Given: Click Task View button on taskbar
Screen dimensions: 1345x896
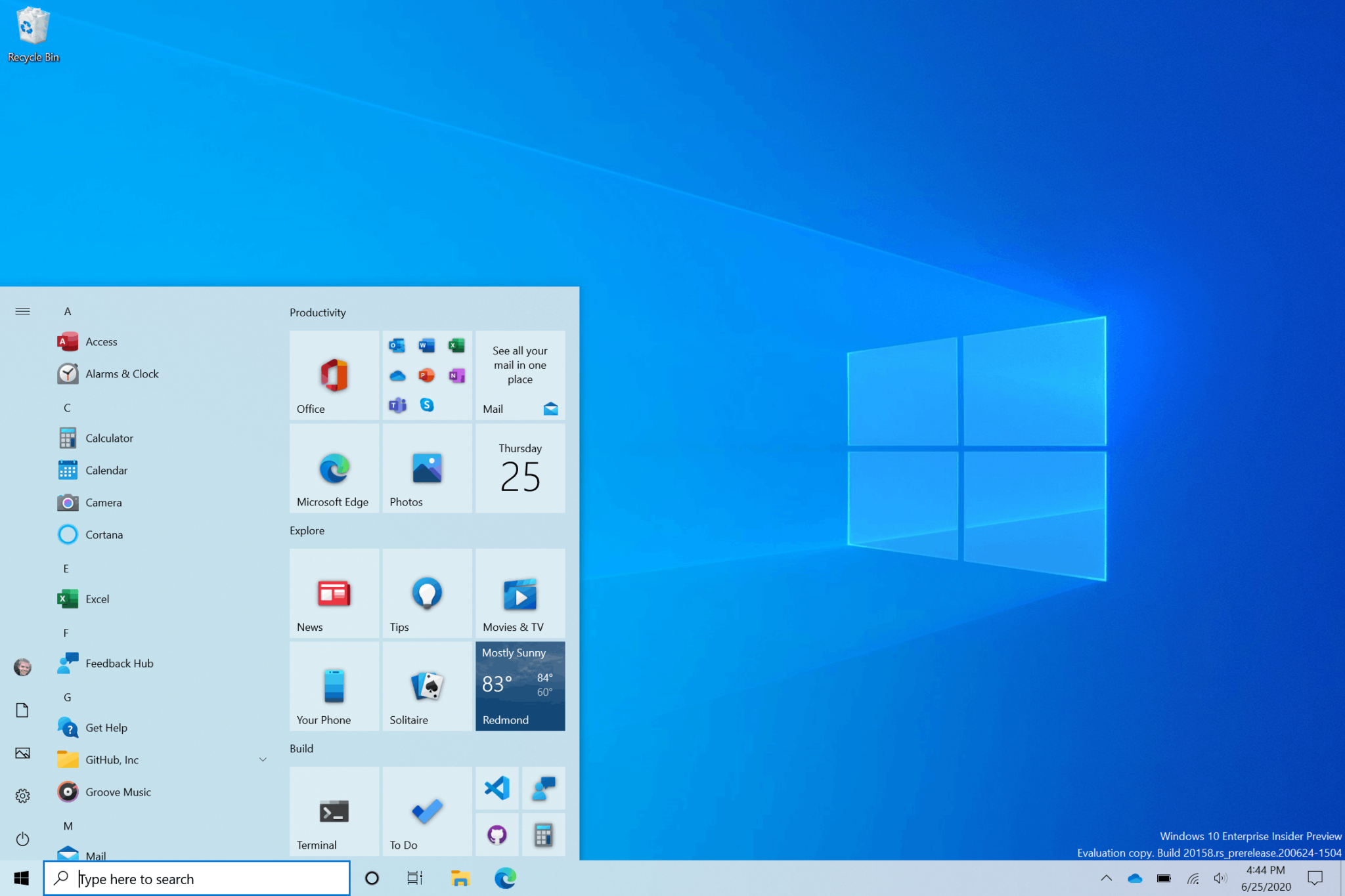Looking at the screenshot, I should (x=414, y=878).
